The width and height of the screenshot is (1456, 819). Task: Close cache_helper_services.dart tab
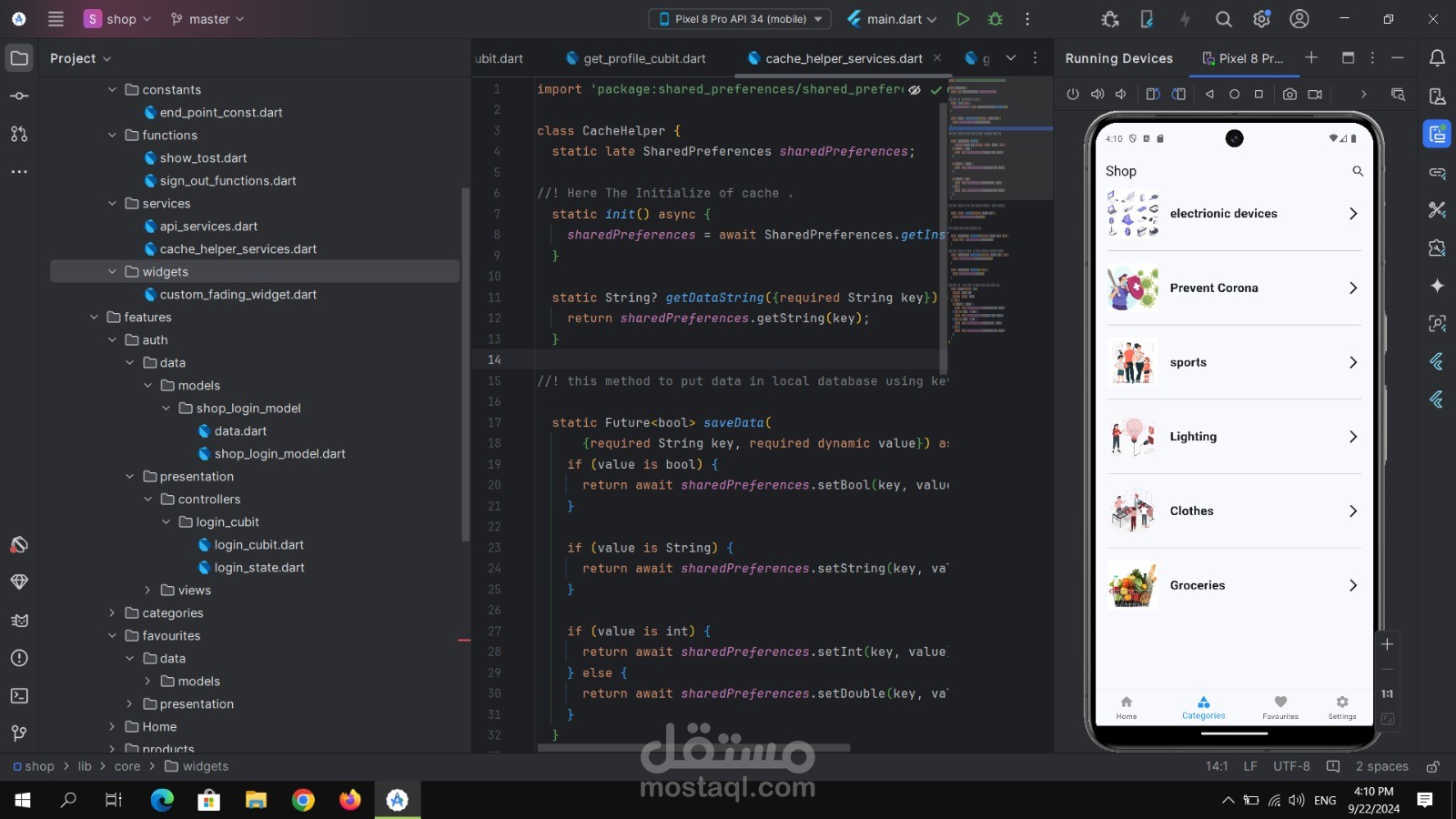click(937, 58)
